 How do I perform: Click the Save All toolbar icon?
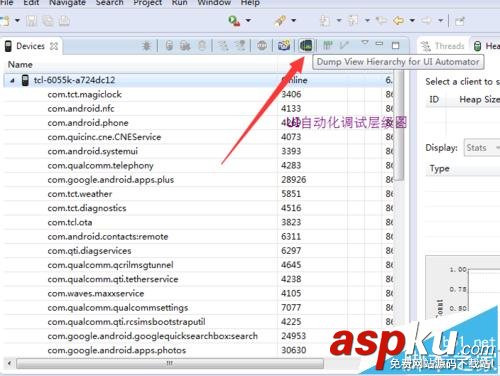click(48, 21)
